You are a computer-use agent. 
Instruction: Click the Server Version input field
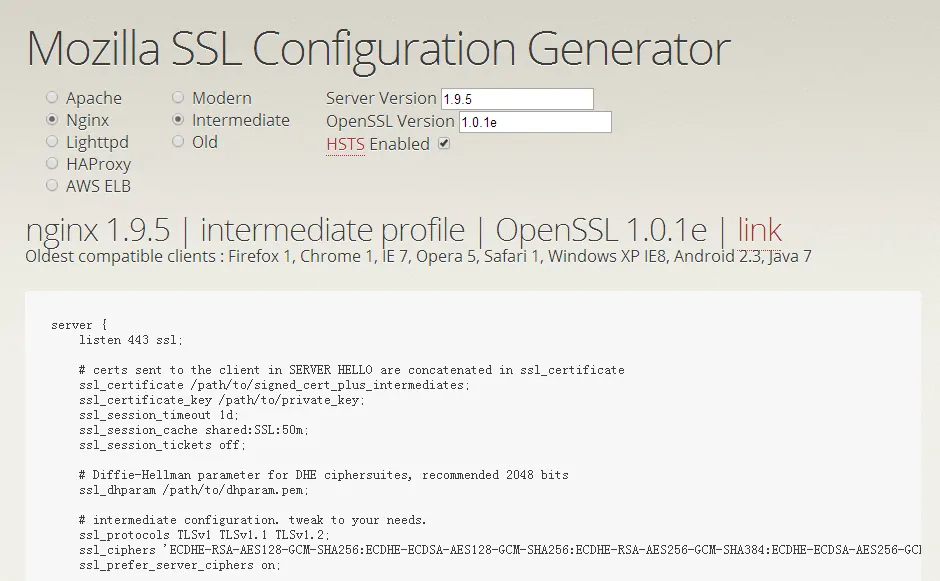pyautogui.click(x=517, y=99)
